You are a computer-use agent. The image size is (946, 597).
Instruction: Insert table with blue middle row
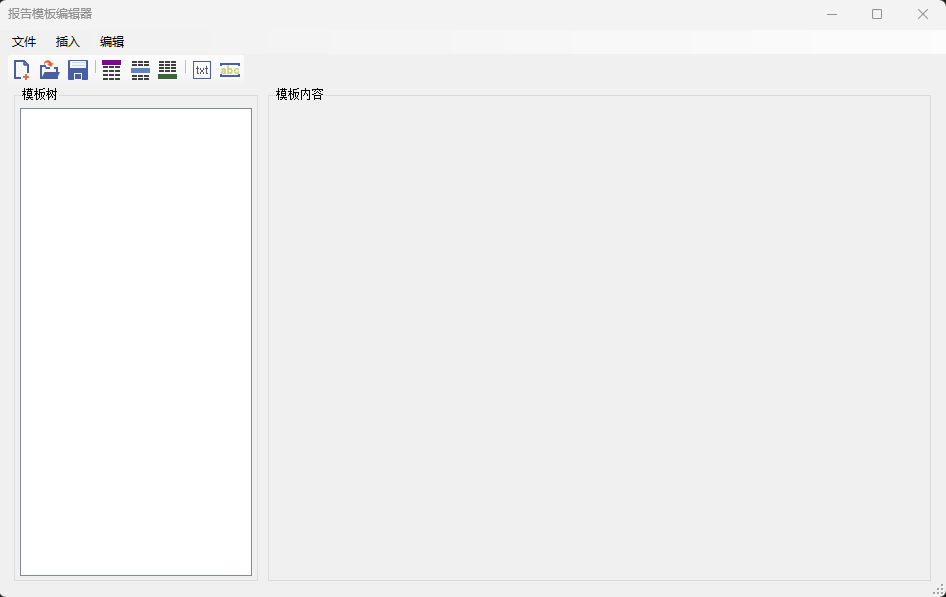click(x=140, y=70)
